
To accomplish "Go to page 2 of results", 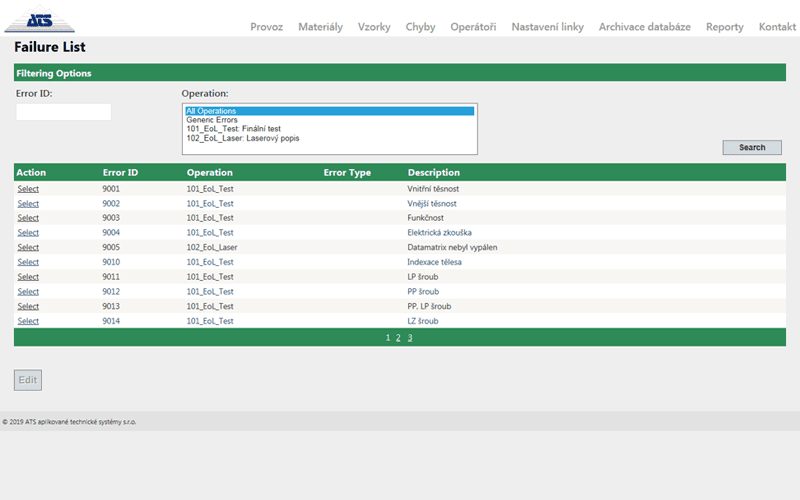I will (x=398, y=338).
